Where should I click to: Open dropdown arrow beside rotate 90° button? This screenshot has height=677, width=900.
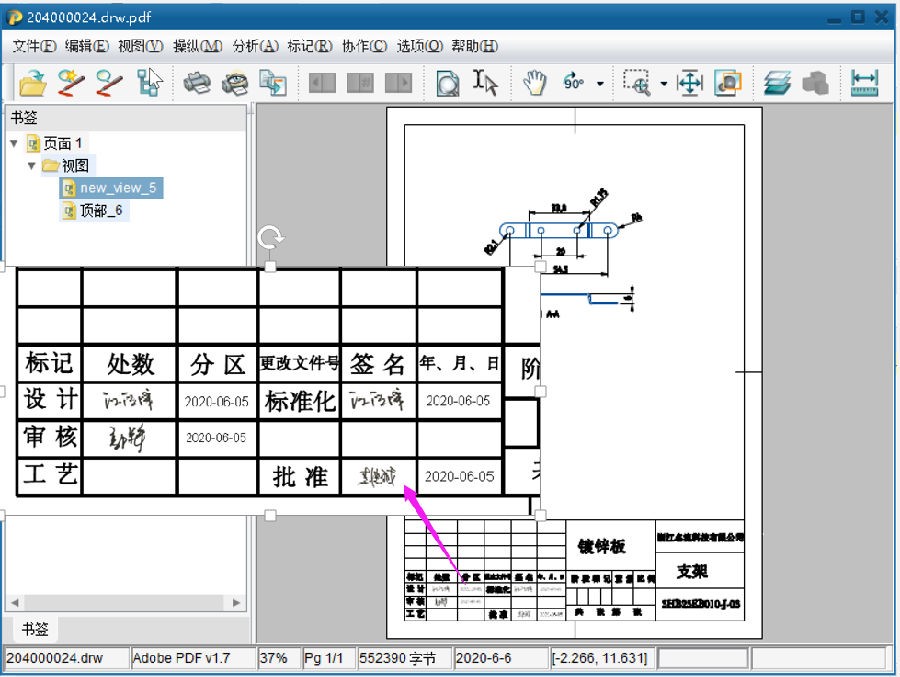coord(600,84)
